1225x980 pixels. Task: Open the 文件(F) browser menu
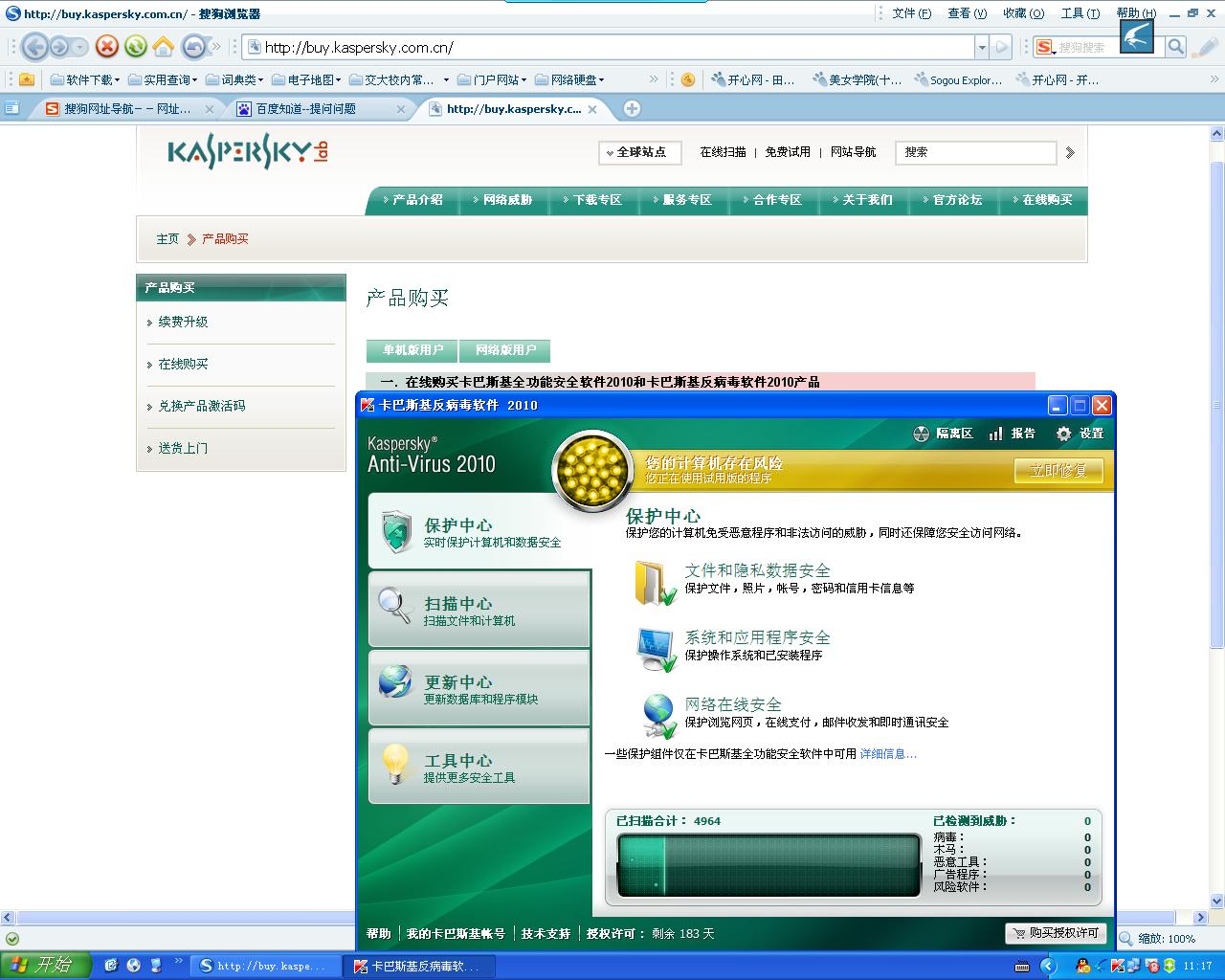tap(911, 13)
